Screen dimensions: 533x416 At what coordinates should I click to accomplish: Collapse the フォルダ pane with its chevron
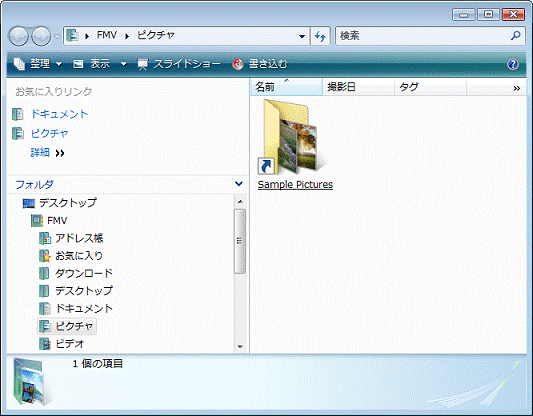coord(239,184)
